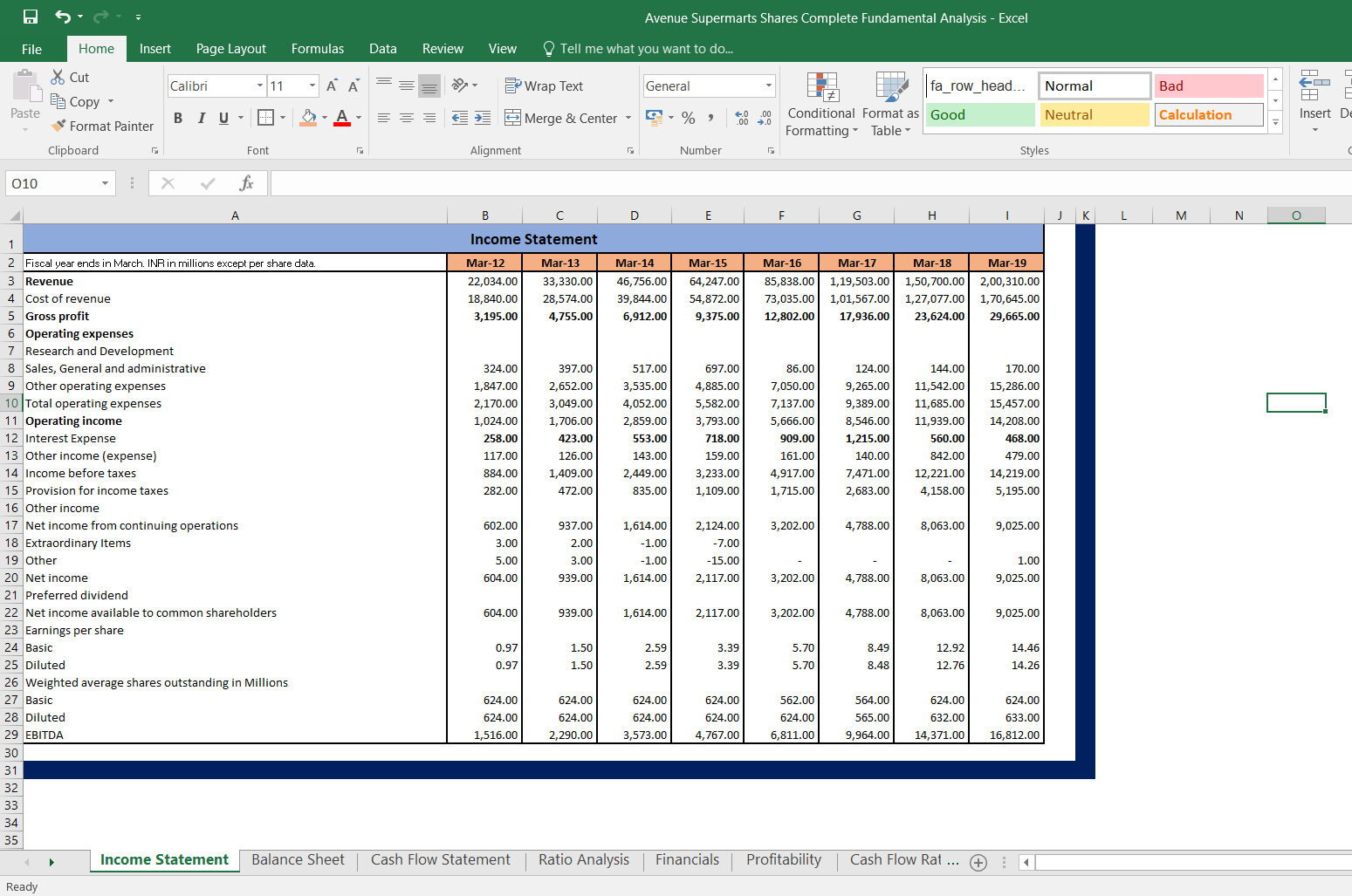Click the Increase Indent icon
1352x896 pixels.
pyautogui.click(x=483, y=118)
